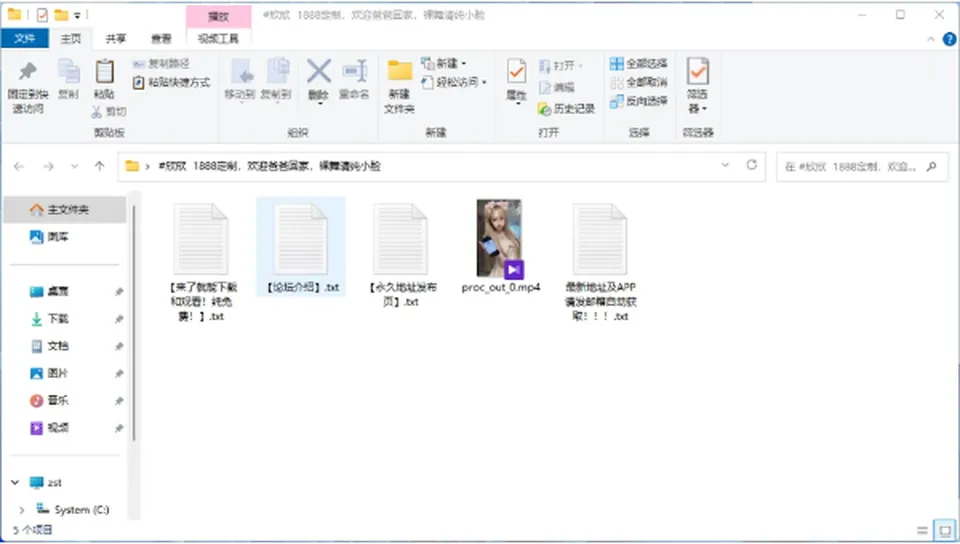Expand the System (C:) tree node
This screenshot has height=544, width=960.
point(22,510)
